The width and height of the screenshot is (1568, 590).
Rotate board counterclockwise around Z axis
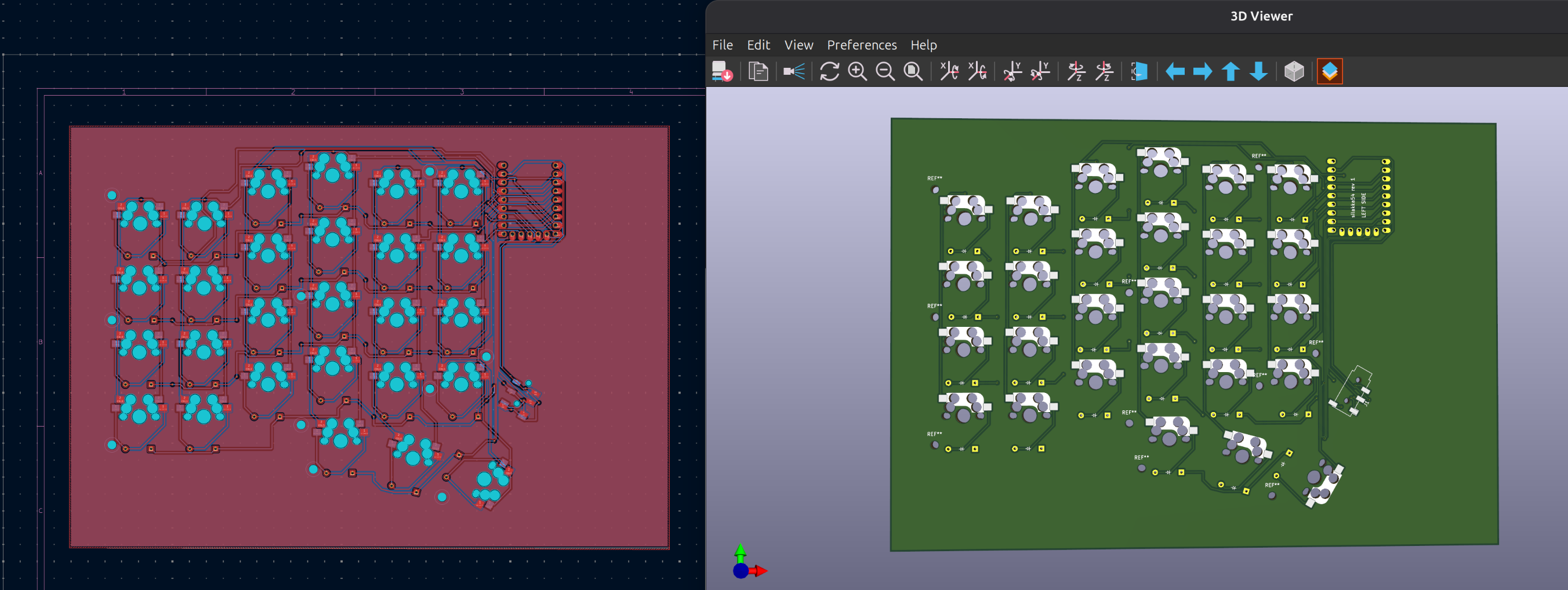(1104, 72)
